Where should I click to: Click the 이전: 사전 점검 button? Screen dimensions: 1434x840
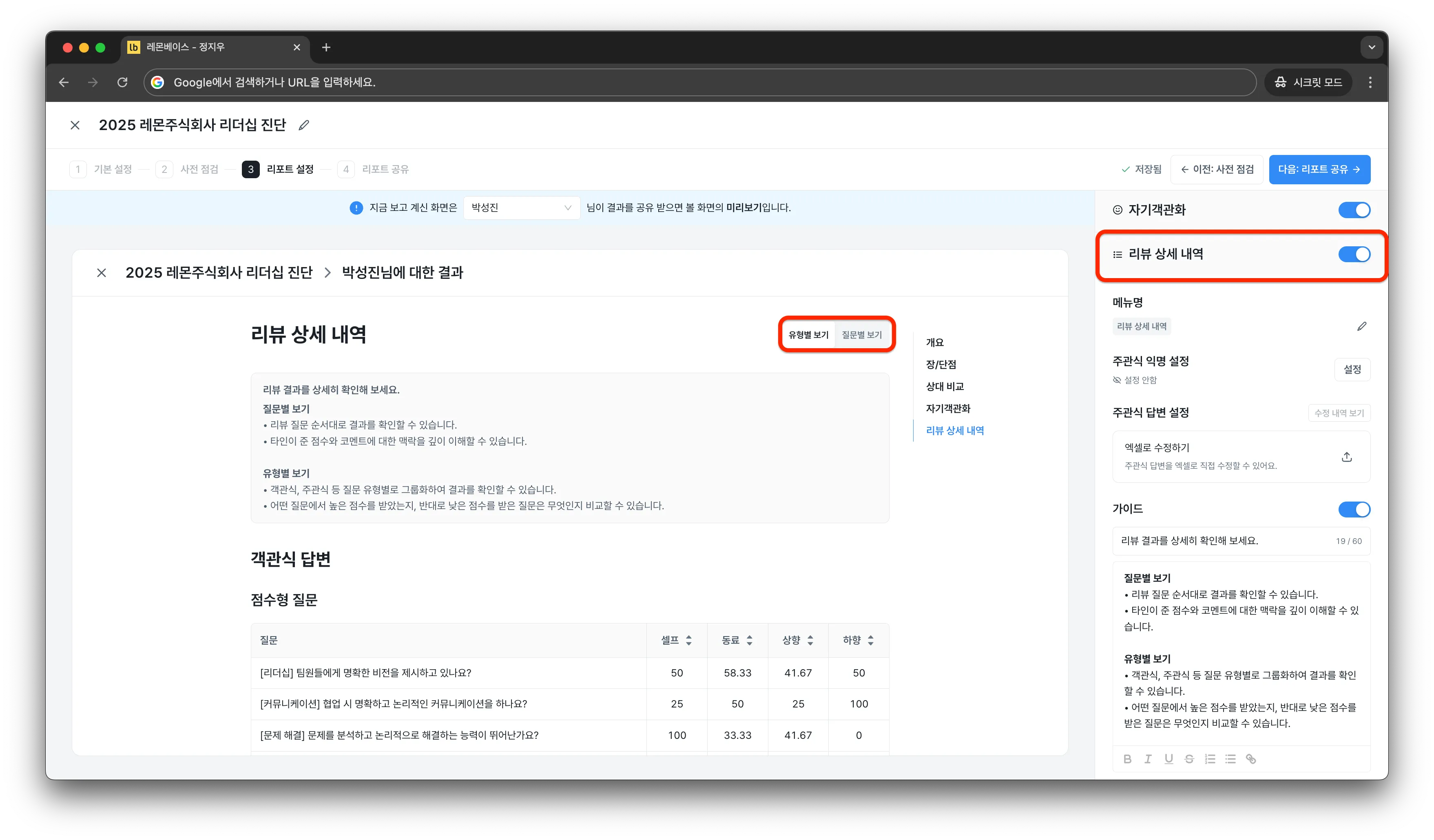1217,170
